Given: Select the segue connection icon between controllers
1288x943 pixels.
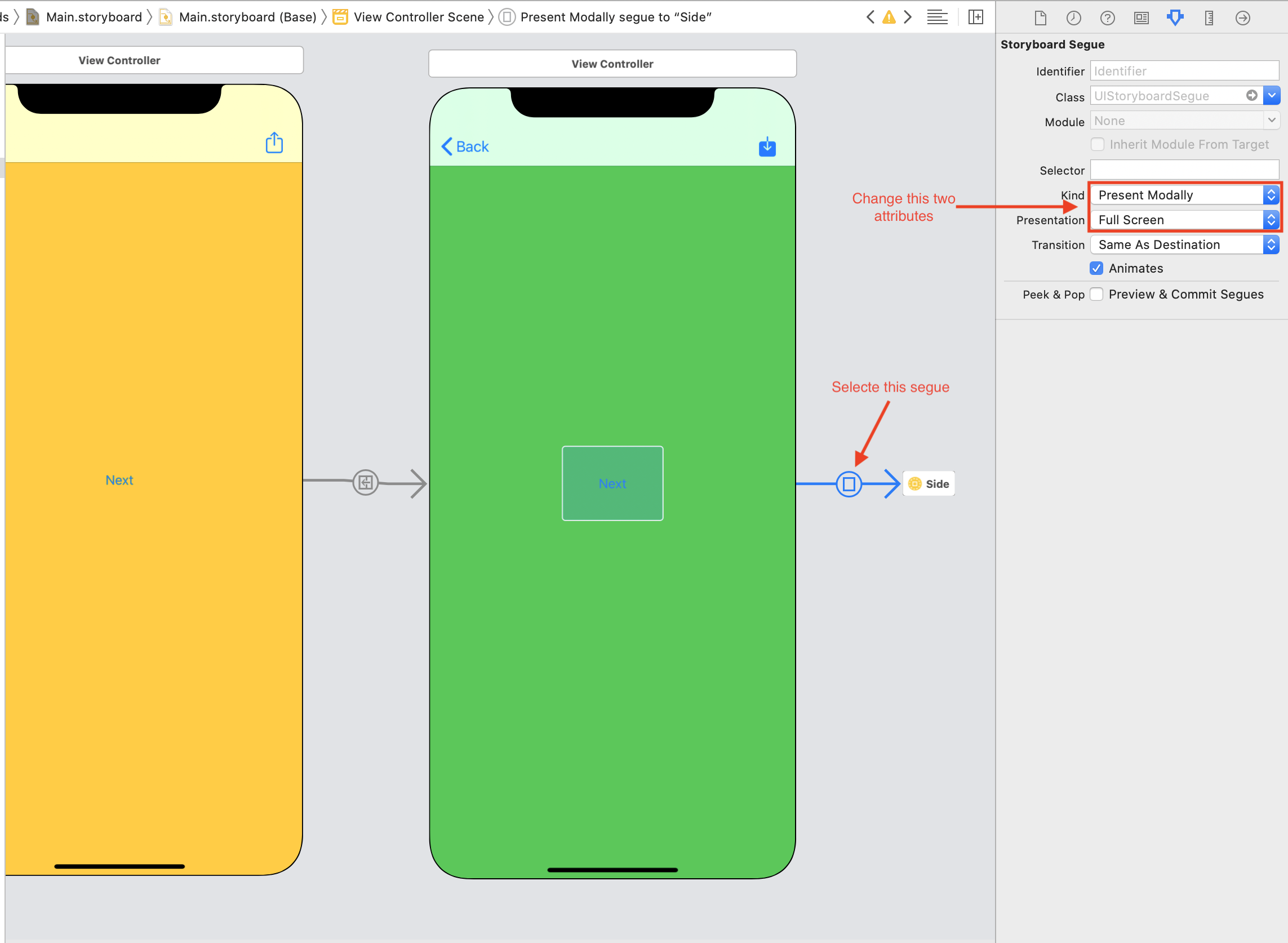Looking at the screenshot, I should pyautogui.click(x=849, y=483).
